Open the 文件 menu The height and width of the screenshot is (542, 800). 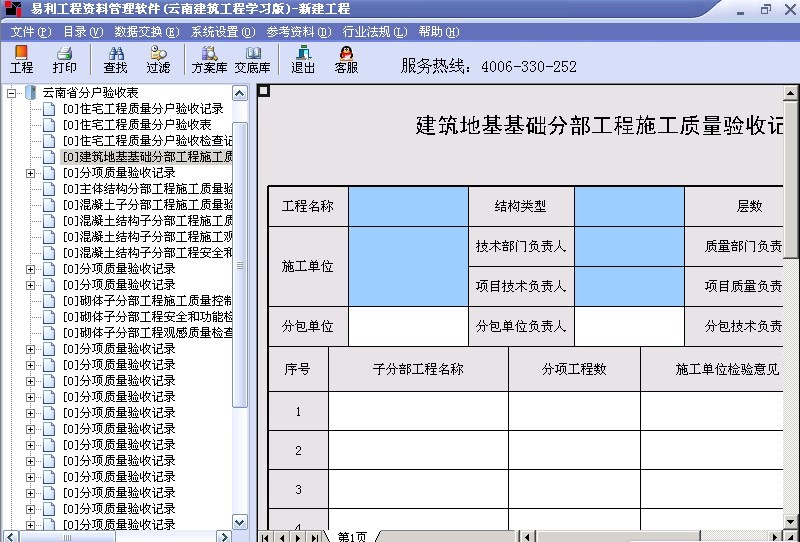[x=30, y=31]
